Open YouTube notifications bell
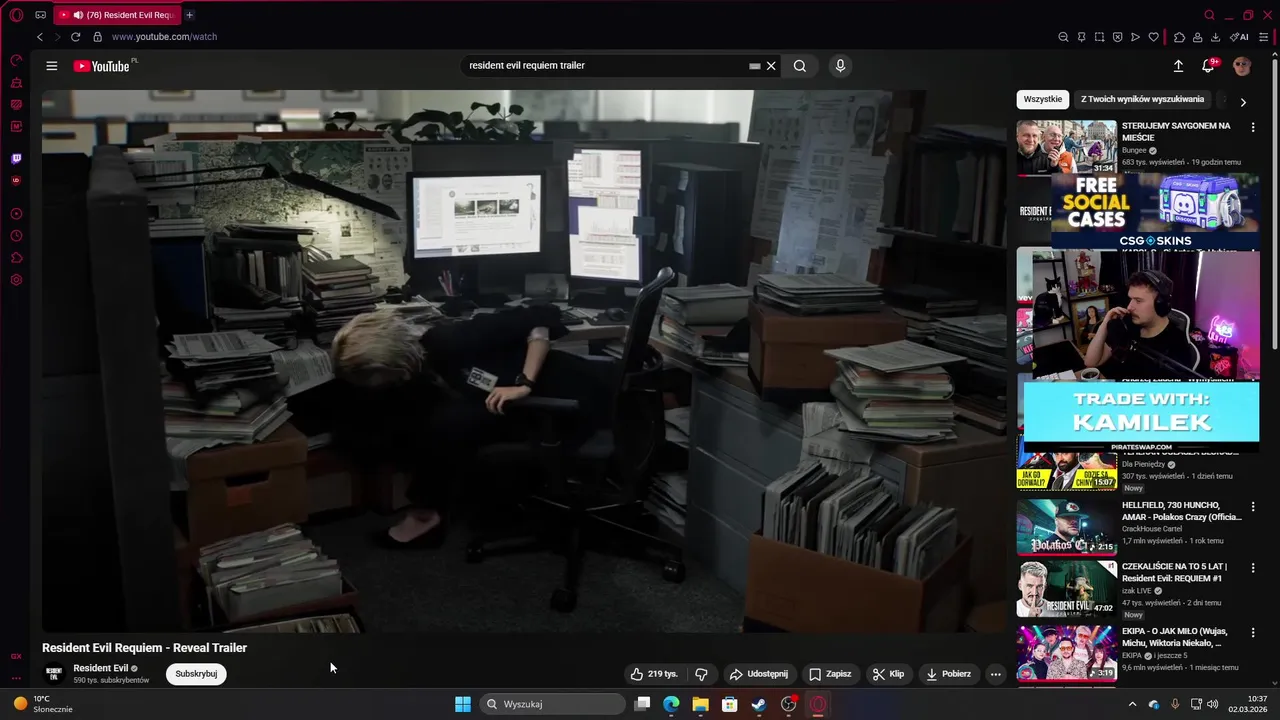The width and height of the screenshot is (1280, 720). [1209, 66]
